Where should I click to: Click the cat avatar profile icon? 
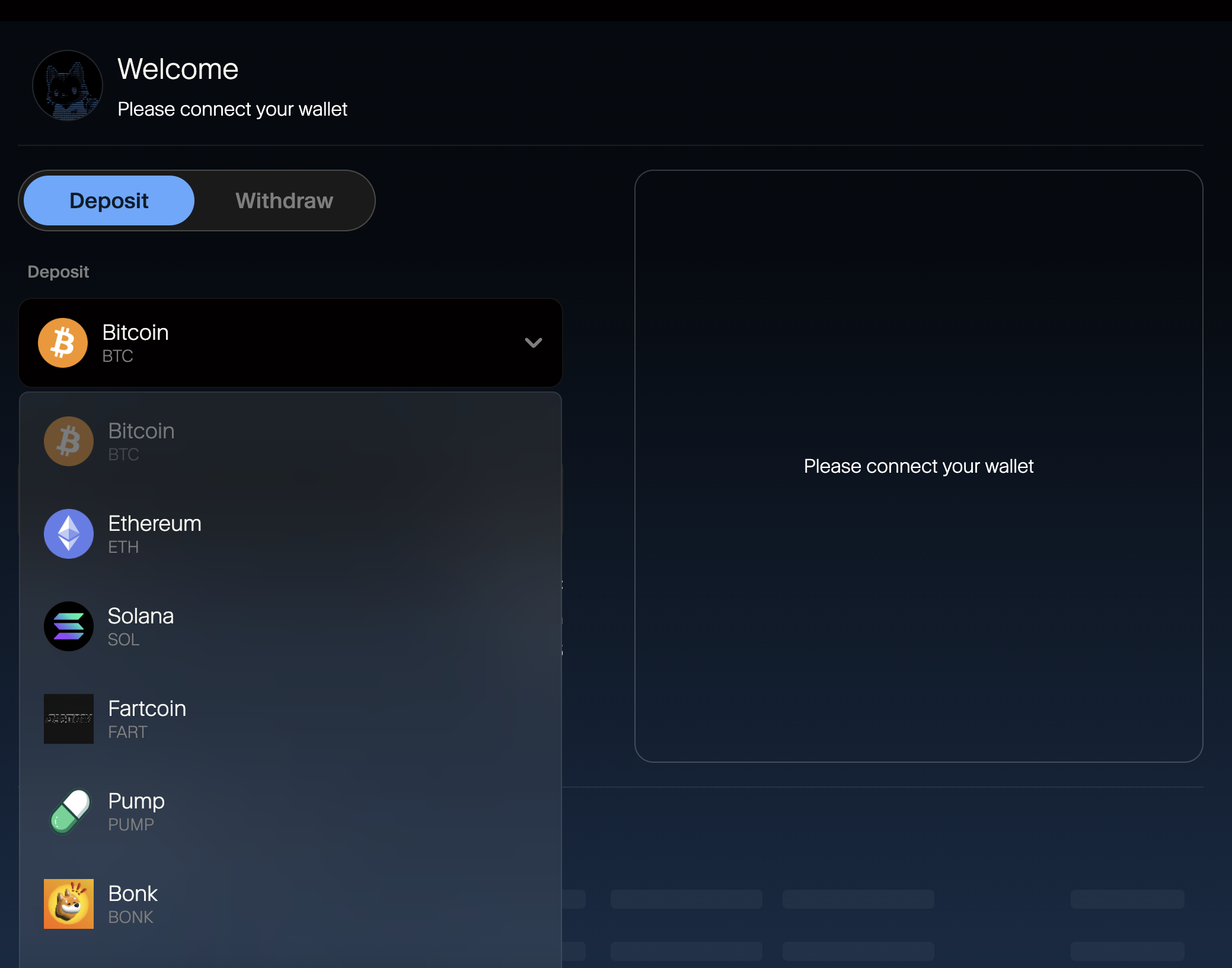point(68,86)
